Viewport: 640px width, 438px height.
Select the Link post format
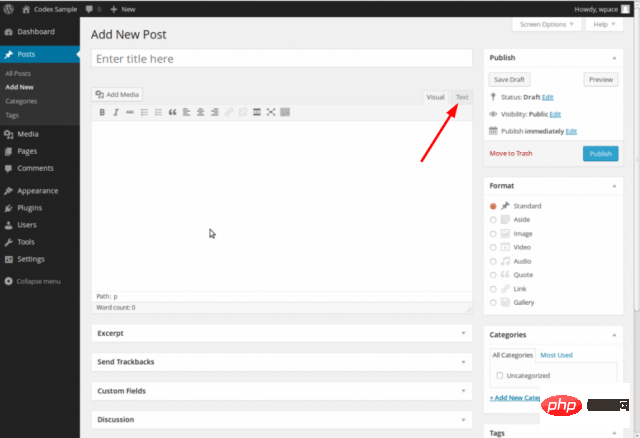pos(493,289)
